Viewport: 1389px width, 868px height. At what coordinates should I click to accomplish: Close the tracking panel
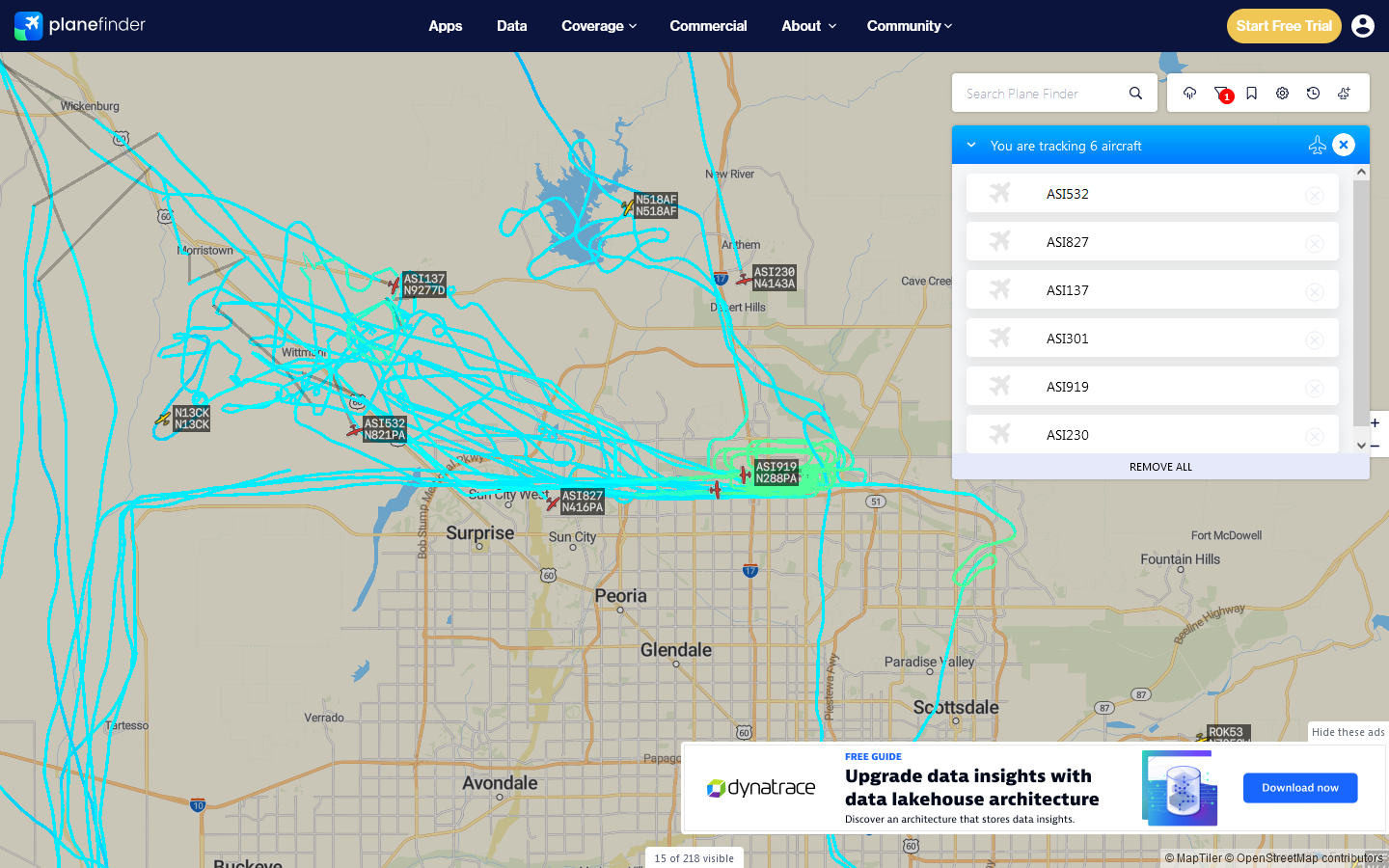tap(1344, 145)
